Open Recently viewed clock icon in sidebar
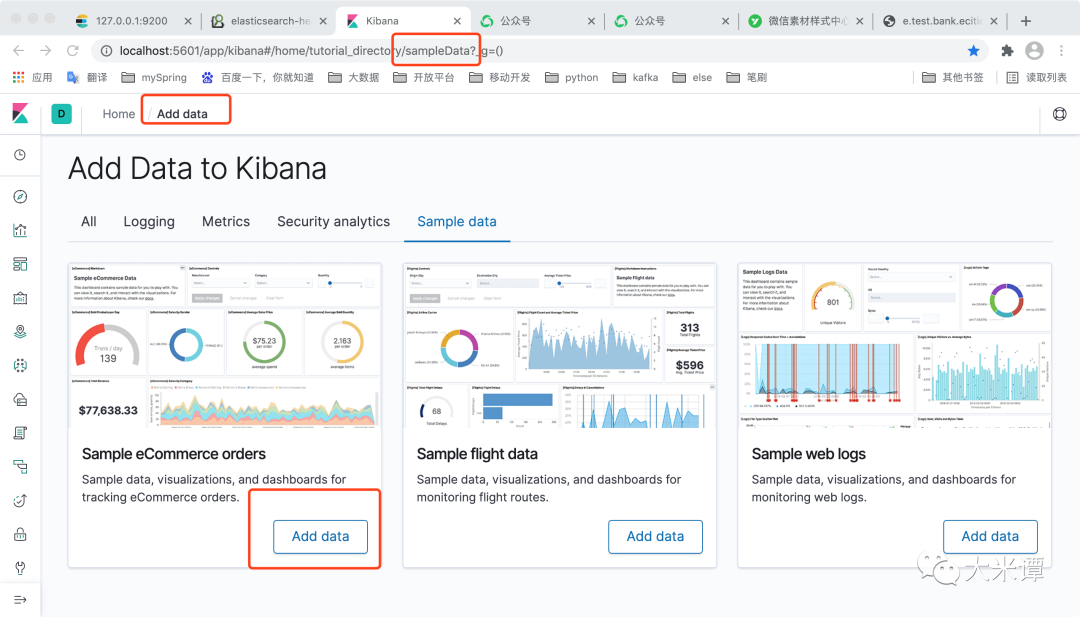 (x=20, y=155)
